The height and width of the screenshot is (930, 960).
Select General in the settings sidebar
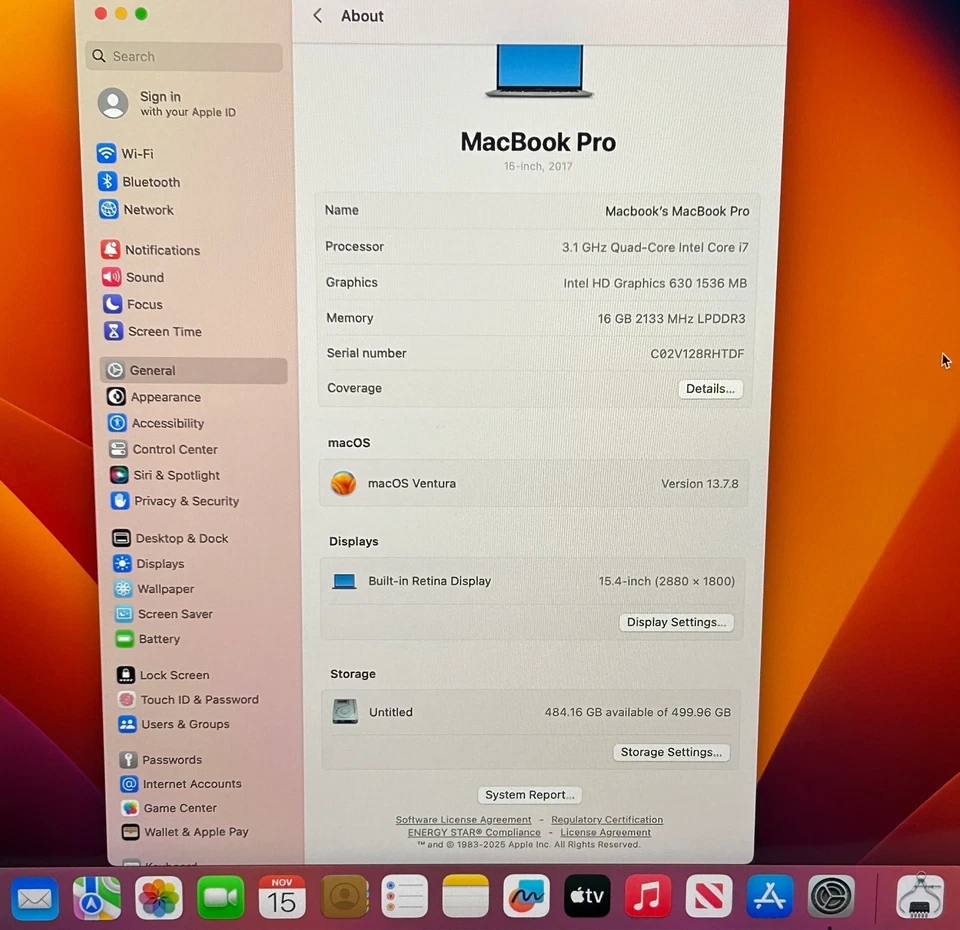(x=152, y=370)
